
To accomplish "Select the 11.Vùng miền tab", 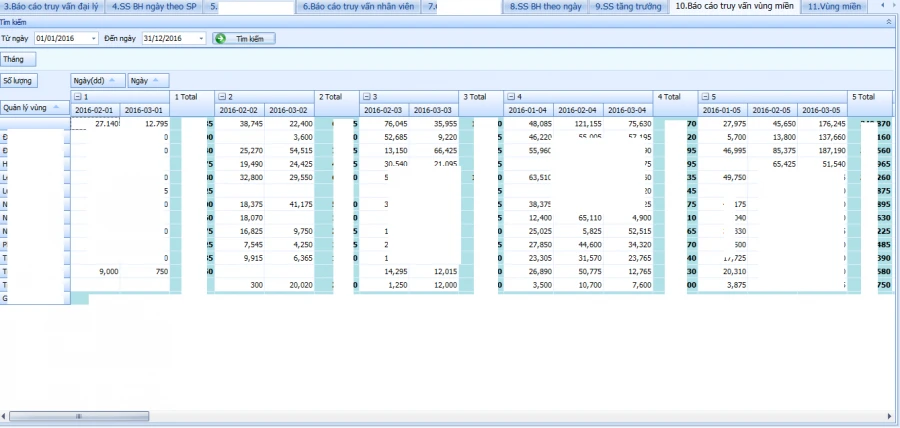I will tap(835, 7).
